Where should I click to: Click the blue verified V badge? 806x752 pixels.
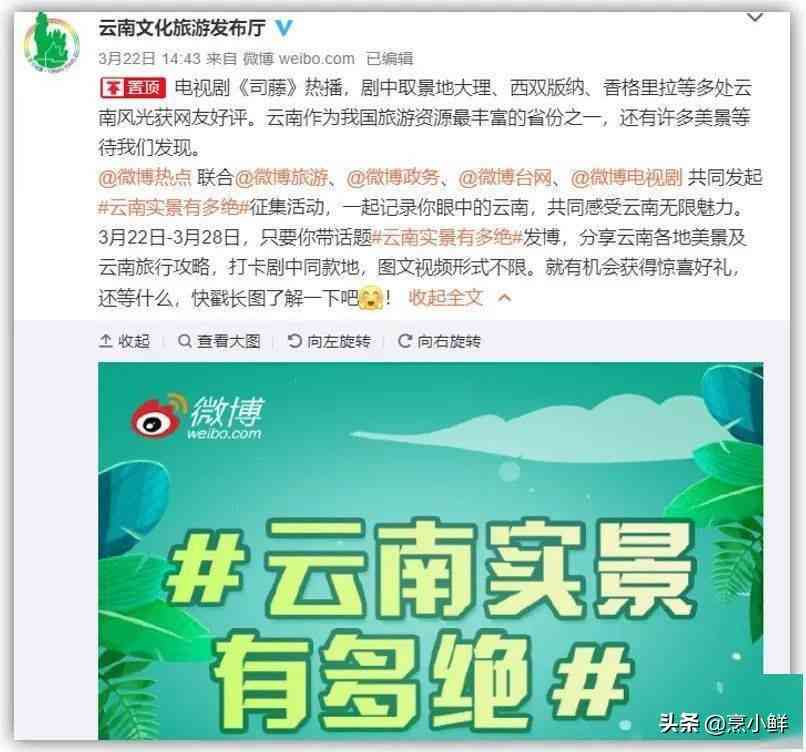click(284, 27)
